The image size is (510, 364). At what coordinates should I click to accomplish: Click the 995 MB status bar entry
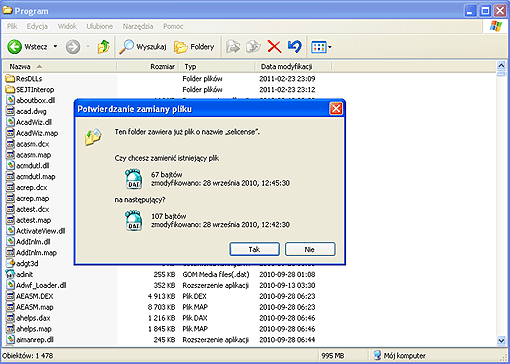point(332,356)
